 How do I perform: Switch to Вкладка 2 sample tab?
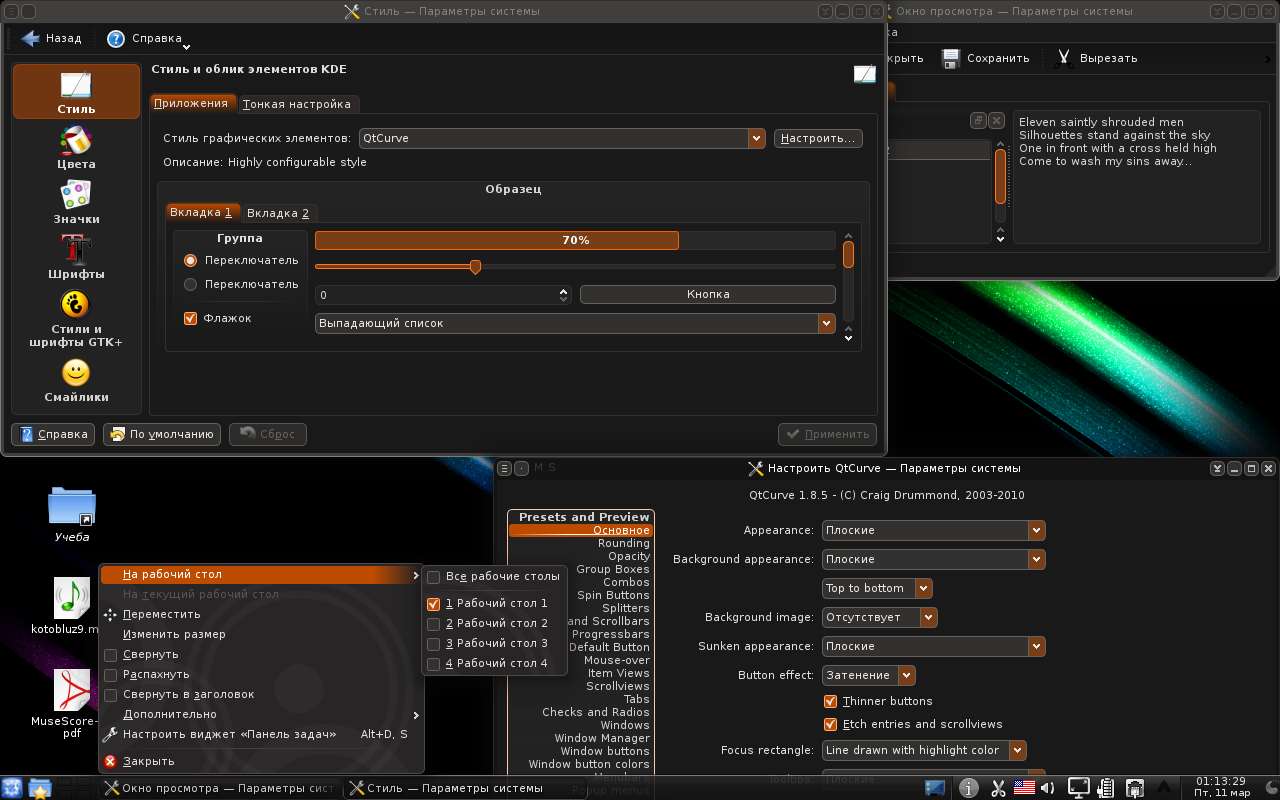coord(279,213)
